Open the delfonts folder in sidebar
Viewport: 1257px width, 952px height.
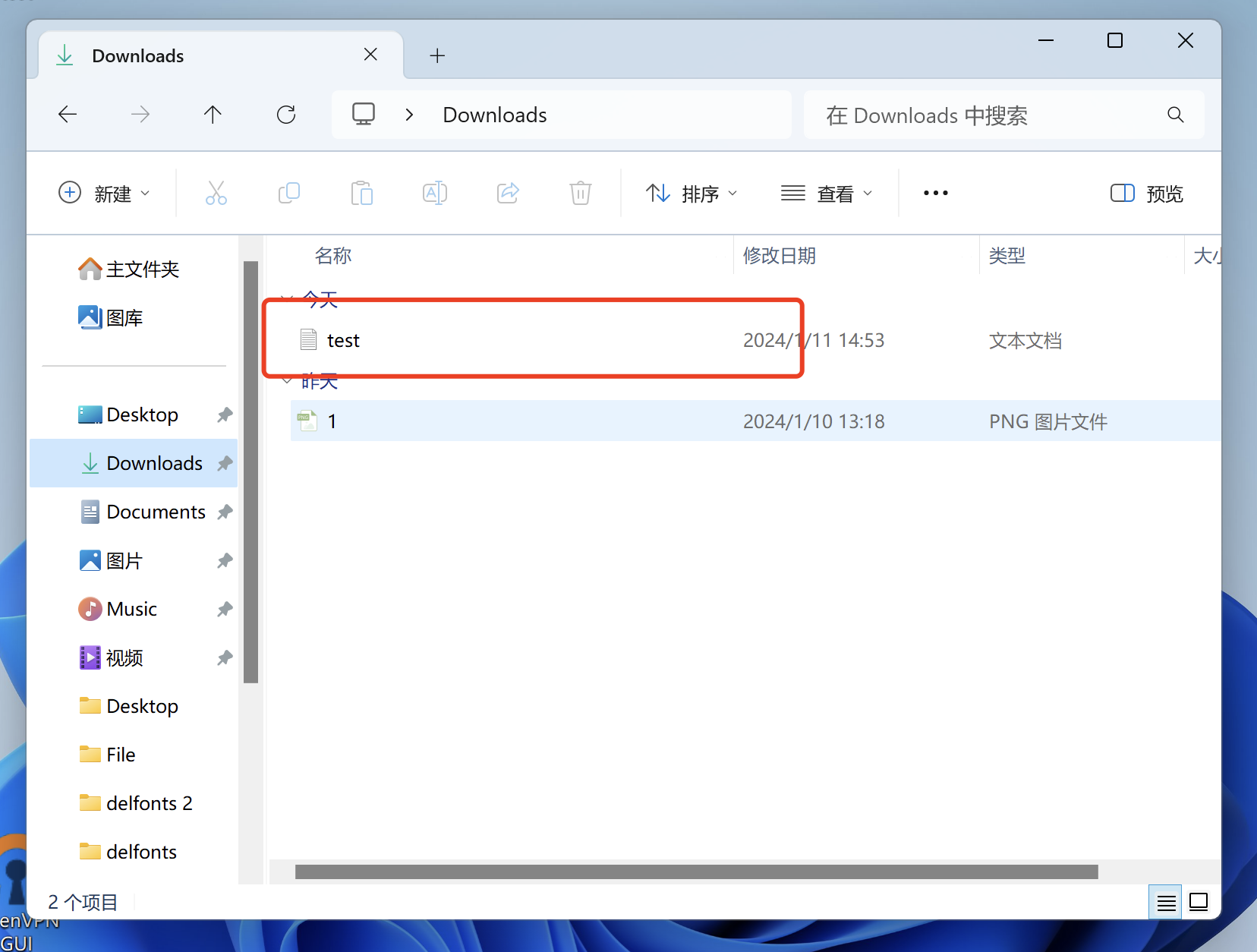point(128,853)
